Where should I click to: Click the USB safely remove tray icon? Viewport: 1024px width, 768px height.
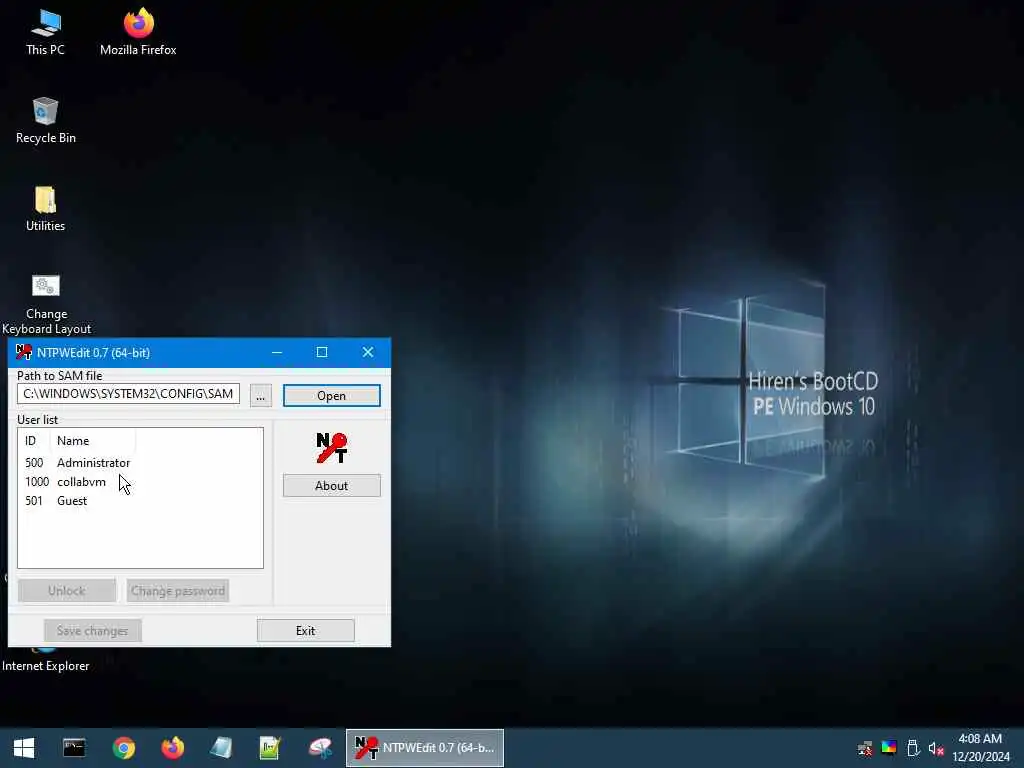(913, 748)
